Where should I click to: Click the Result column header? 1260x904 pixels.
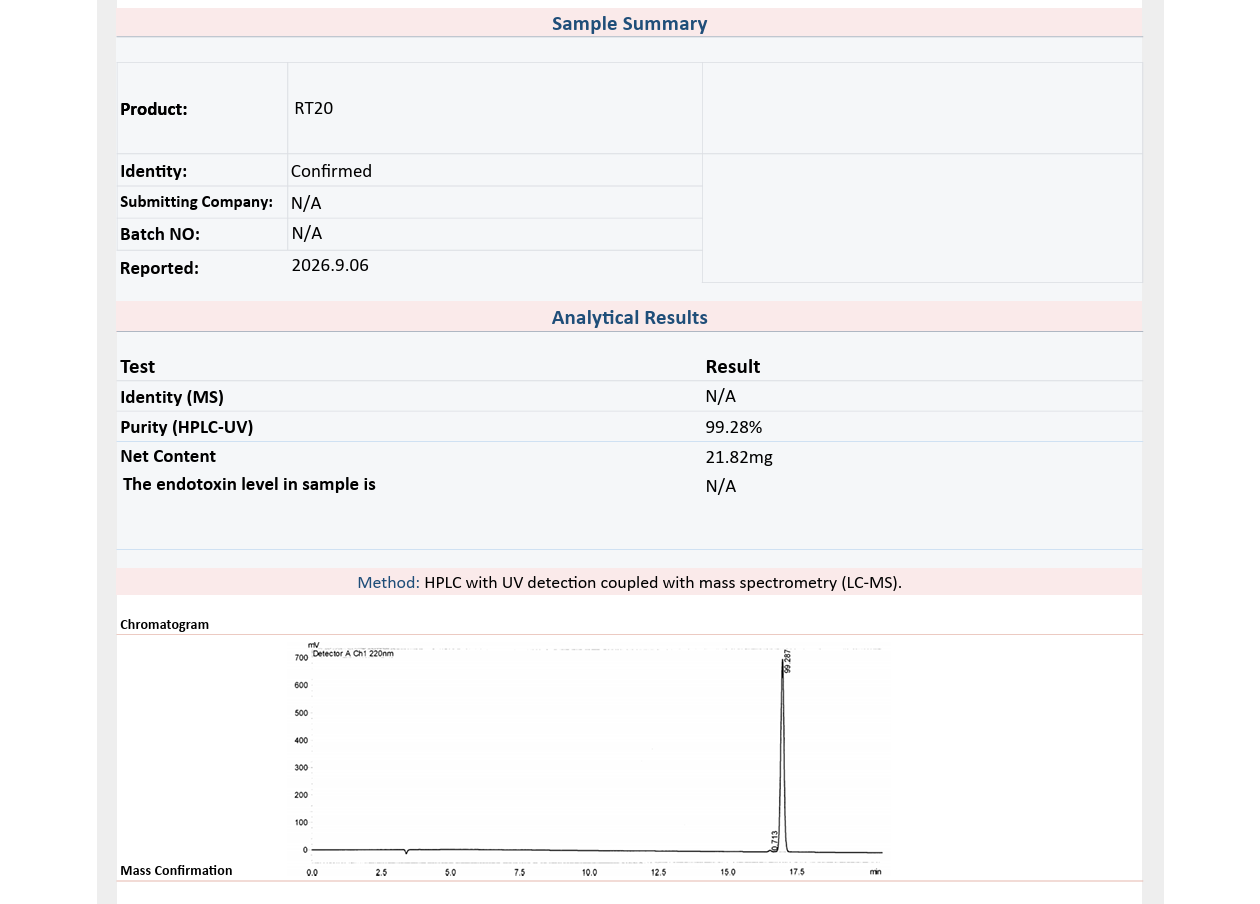pos(732,366)
